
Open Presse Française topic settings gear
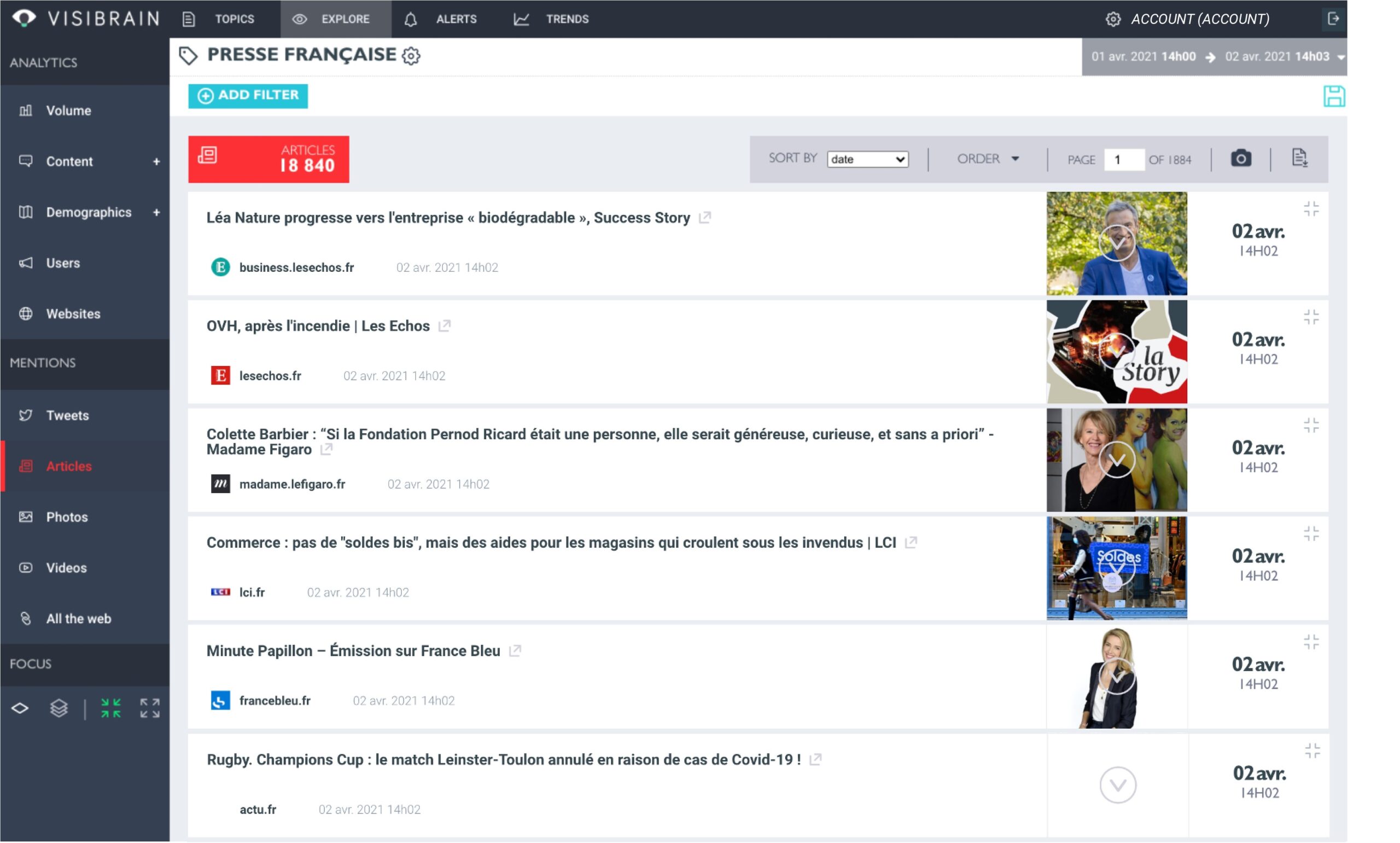[411, 56]
